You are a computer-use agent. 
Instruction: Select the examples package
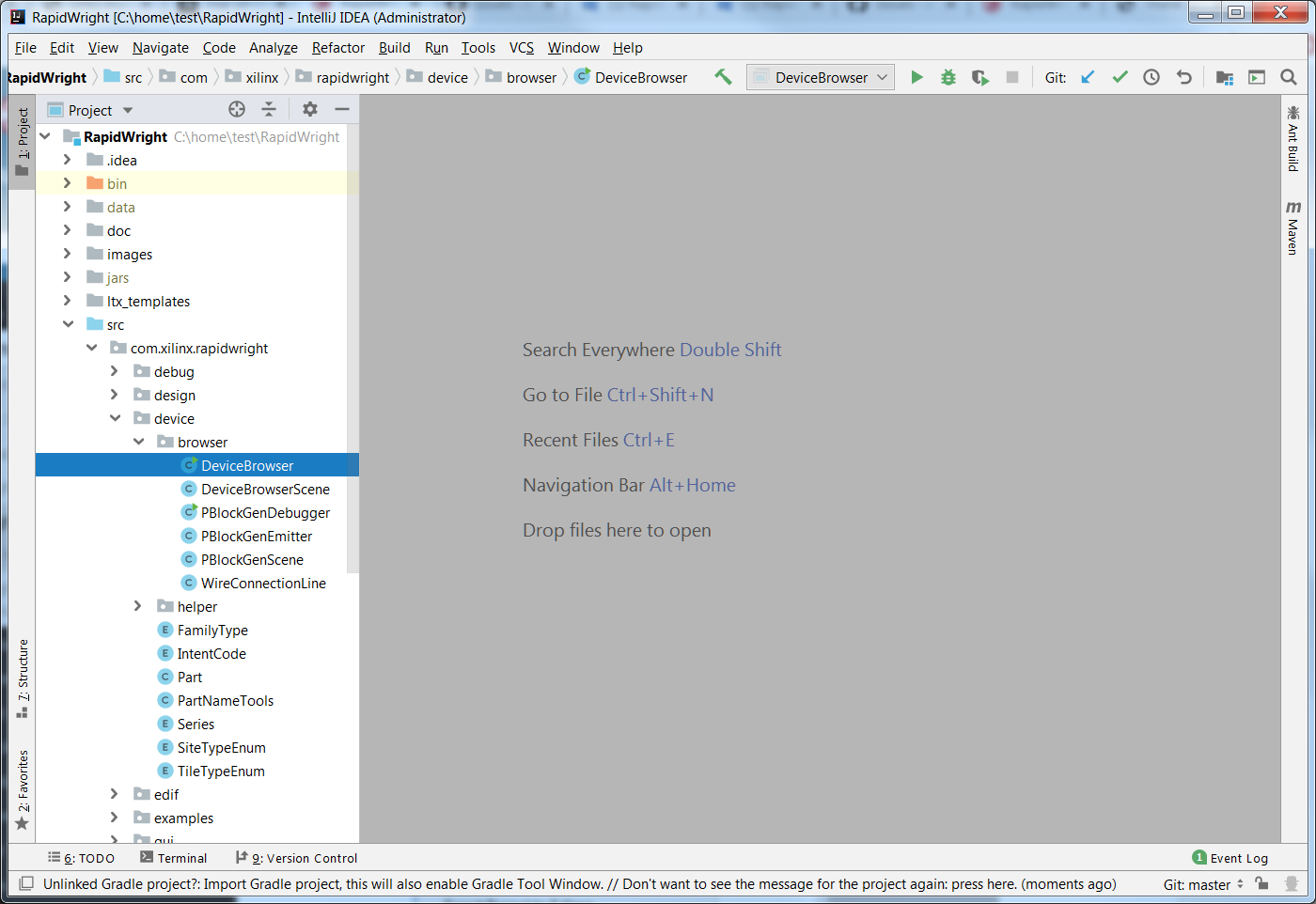tap(183, 818)
